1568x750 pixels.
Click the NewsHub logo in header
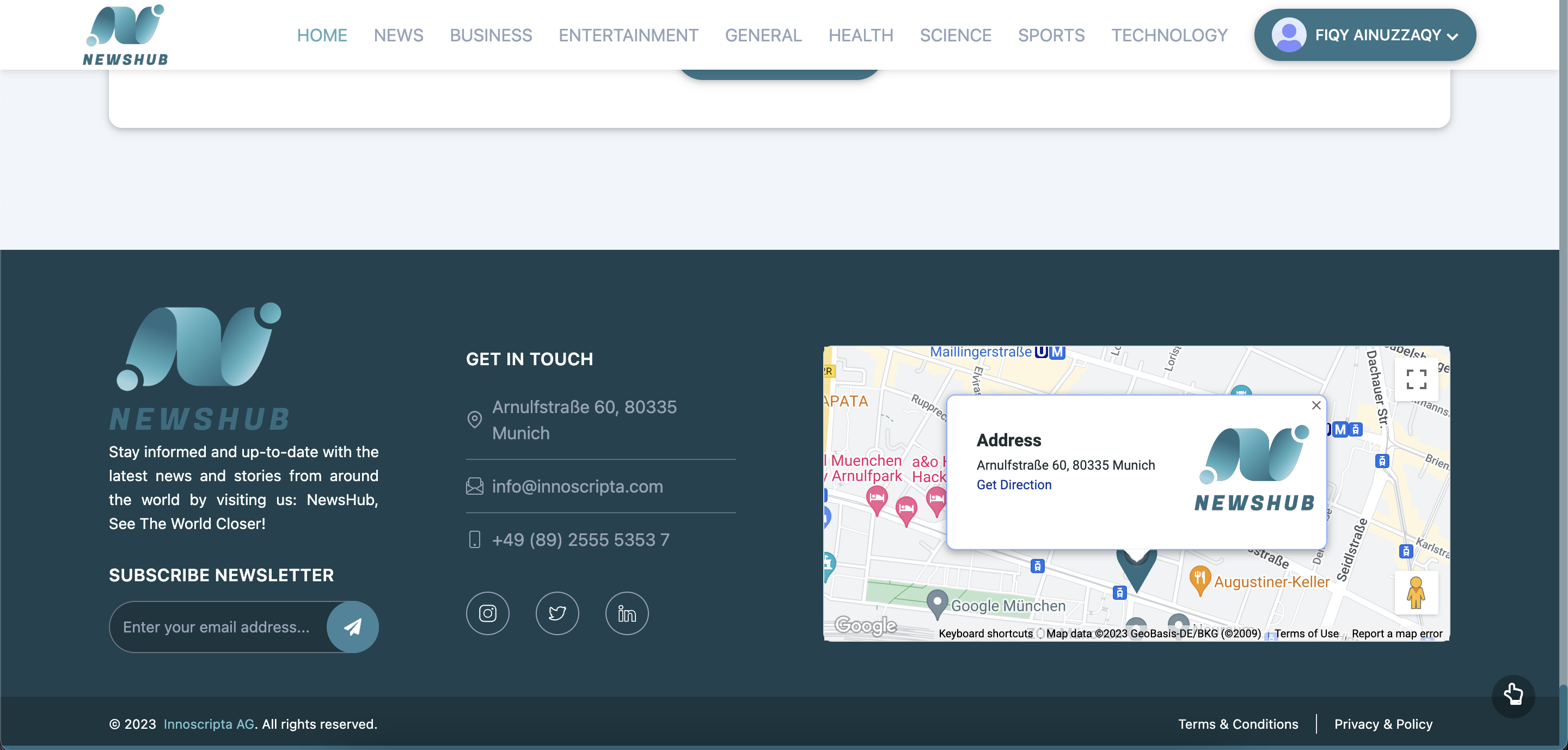[x=125, y=35]
